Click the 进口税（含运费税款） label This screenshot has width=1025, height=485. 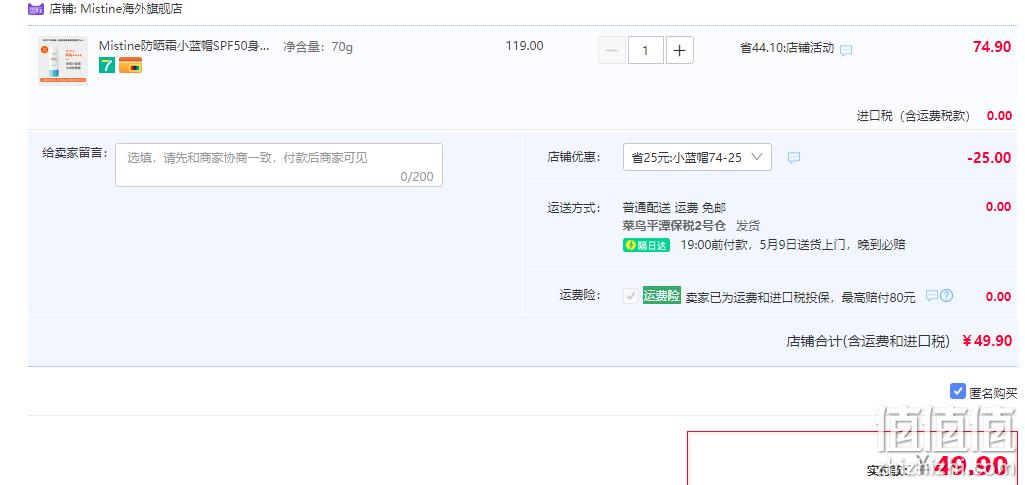coord(914,116)
